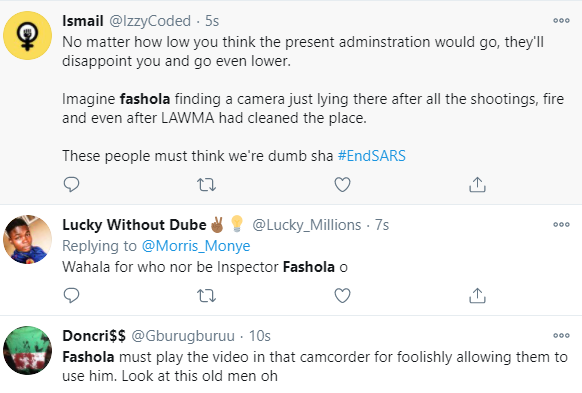The width and height of the screenshot is (582, 393).
Task: Like Ismail's tweet about fashola
Action: click(342, 184)
